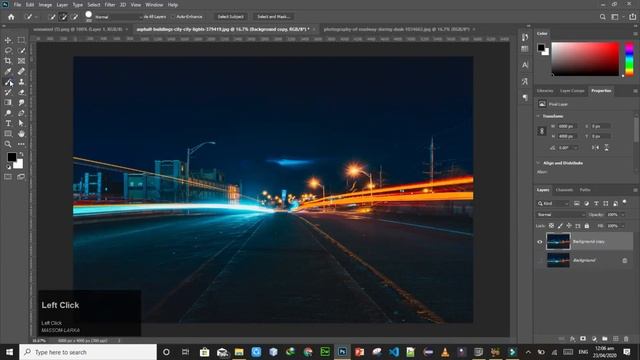This screenshot has height=360, width=640.
Task: Select the Pen tool
Action: coord(21,113)
